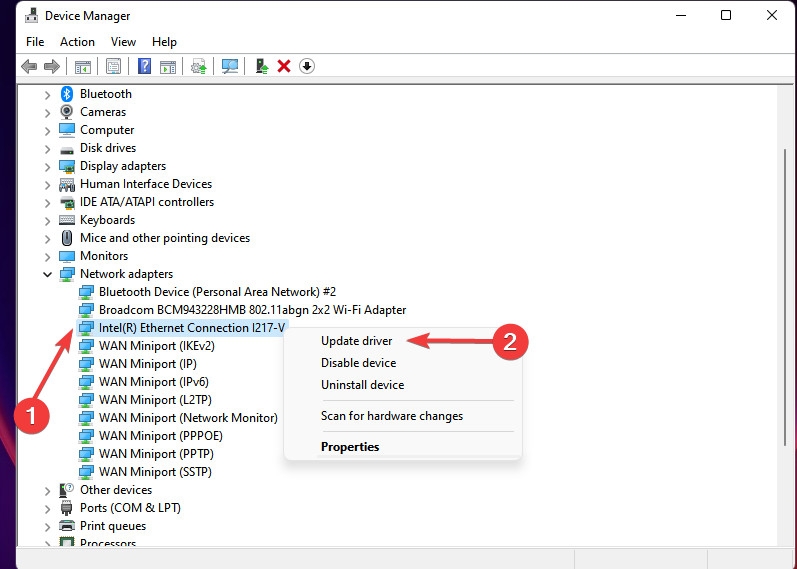Click the Network adapters category icon
The height and width of the screenshot is (569, 797).
pyautogui.click(x=67, y=274)
